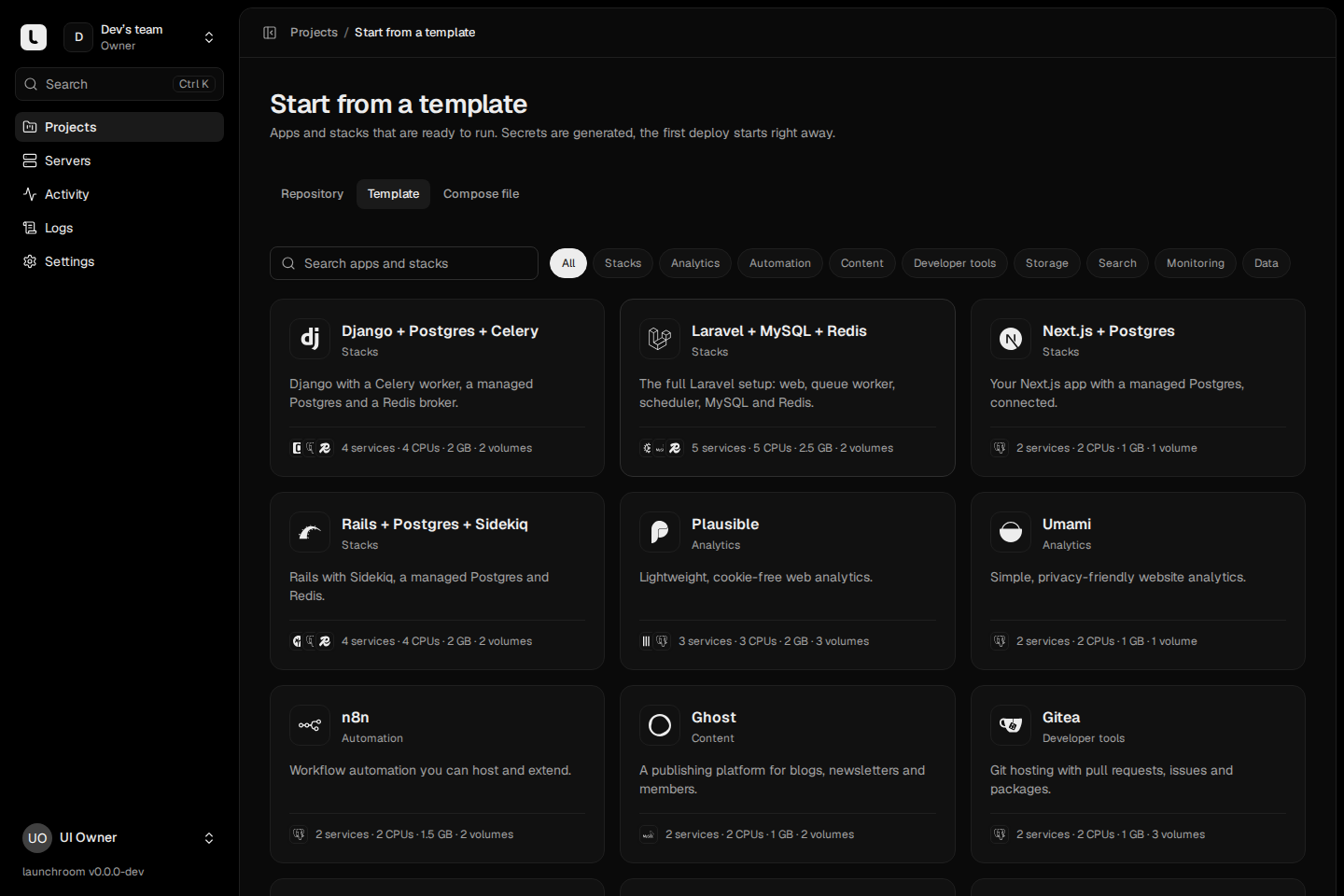Filter templates by Monitoring
Viewport: 1344px width, 896px height.
point(1196,263)
